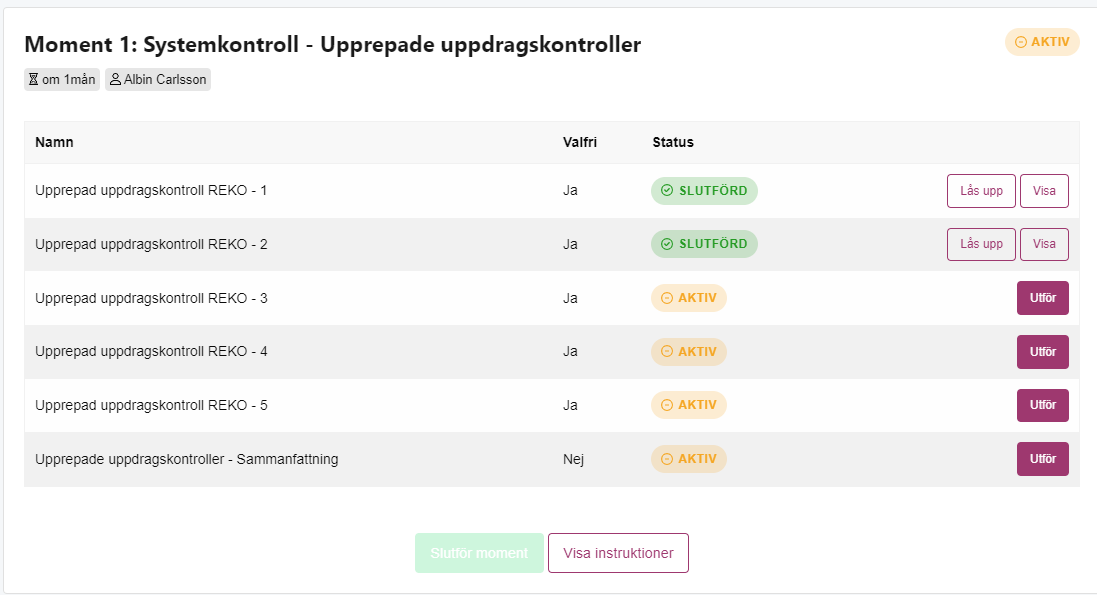
Task: View REKO - 2 using Visa button
Action: click(1044, 244)
